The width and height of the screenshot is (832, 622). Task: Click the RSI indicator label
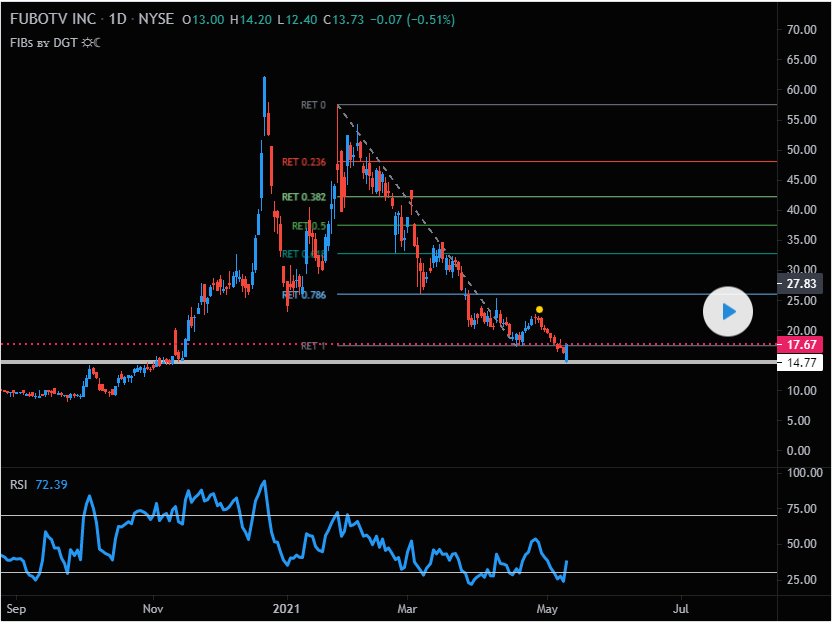(18, 484)
